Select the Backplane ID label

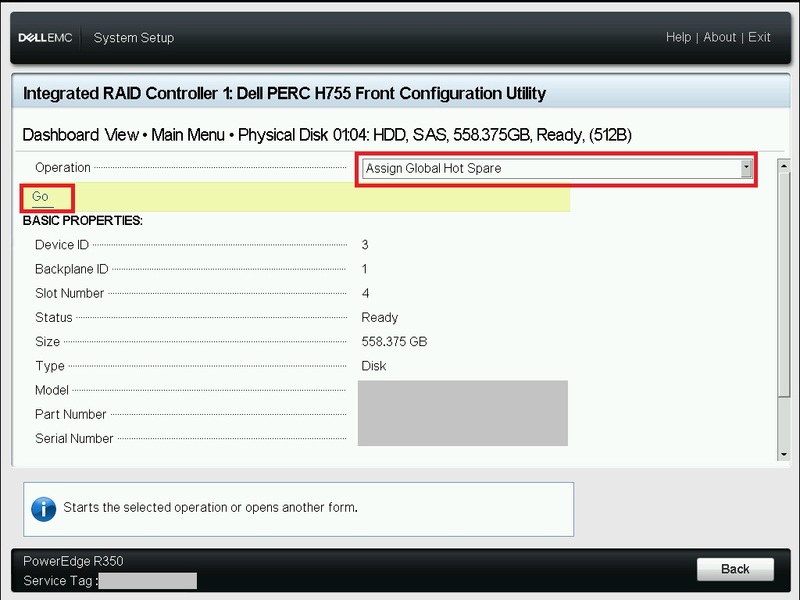71,269
